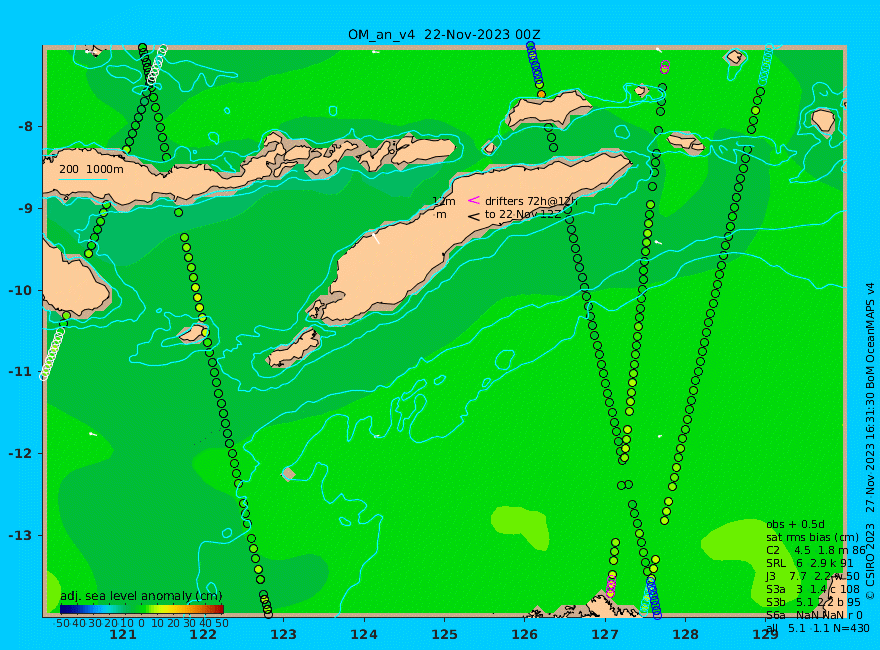This screenshot has width=880, height=650.
Task: Click the longitude label "122"
Action: click(x=203, y=635)
